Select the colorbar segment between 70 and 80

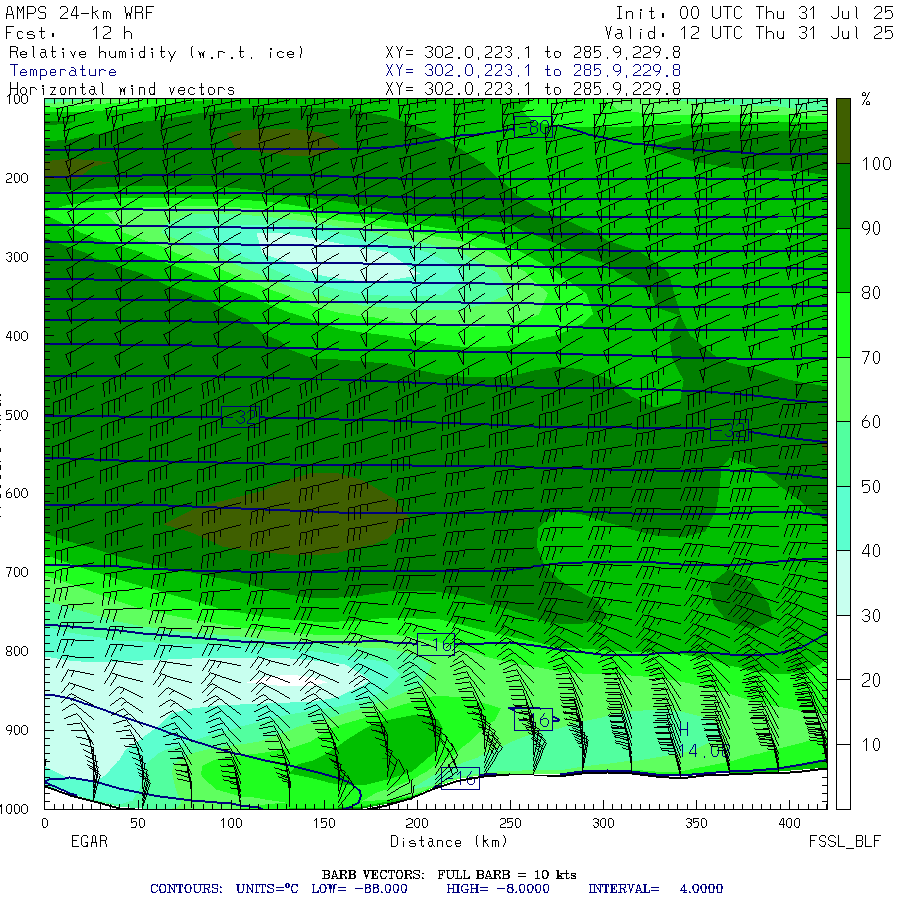pos(843,325)
